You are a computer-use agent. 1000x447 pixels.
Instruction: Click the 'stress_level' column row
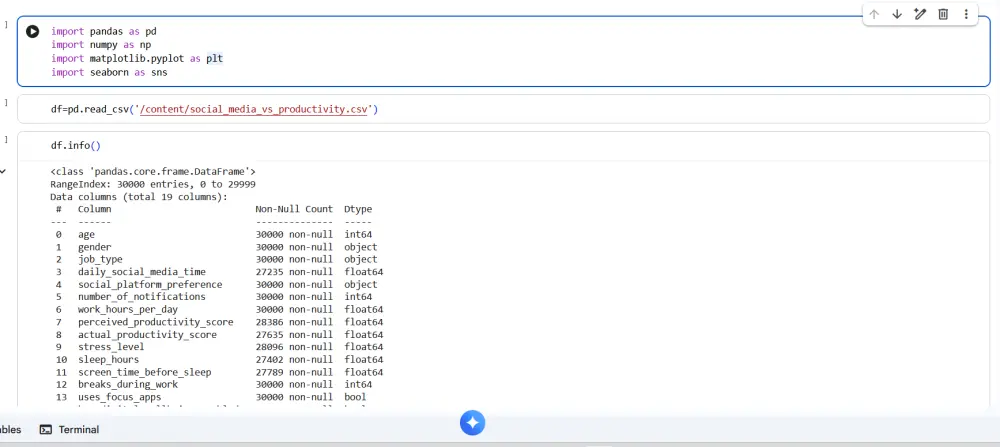point(219,347)
